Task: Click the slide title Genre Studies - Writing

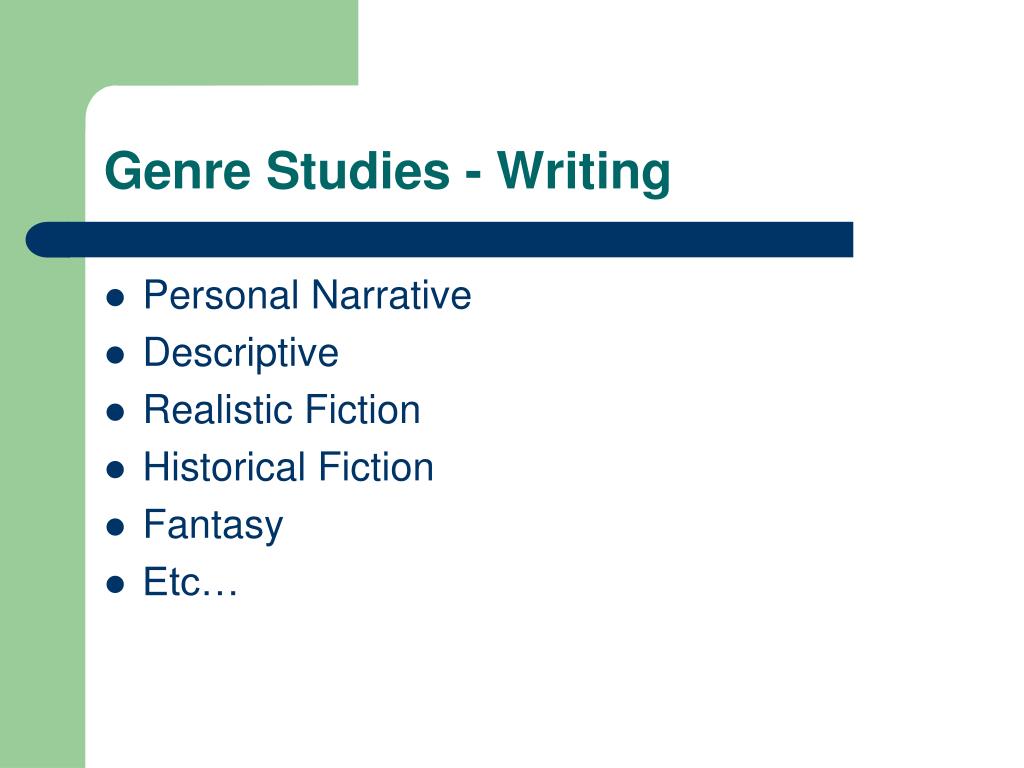Action: coord(387,172)
